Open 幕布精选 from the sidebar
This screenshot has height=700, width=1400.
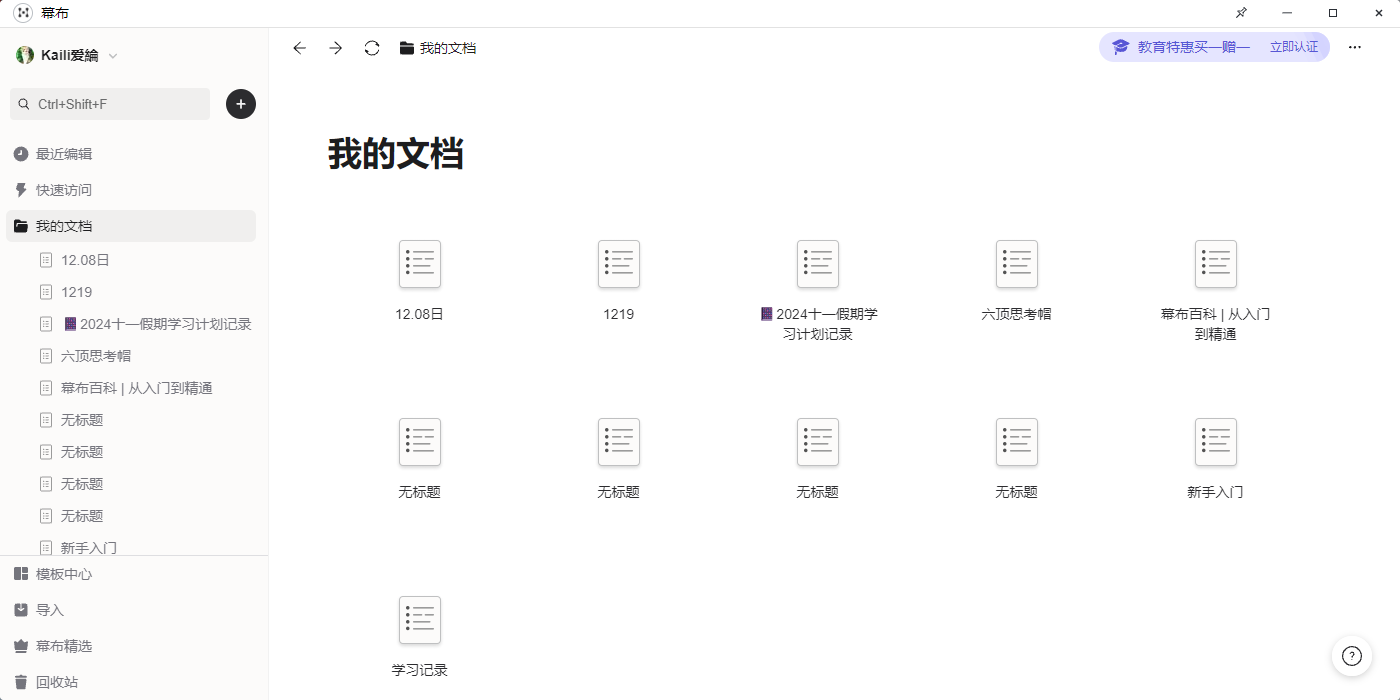click(64, 646)
